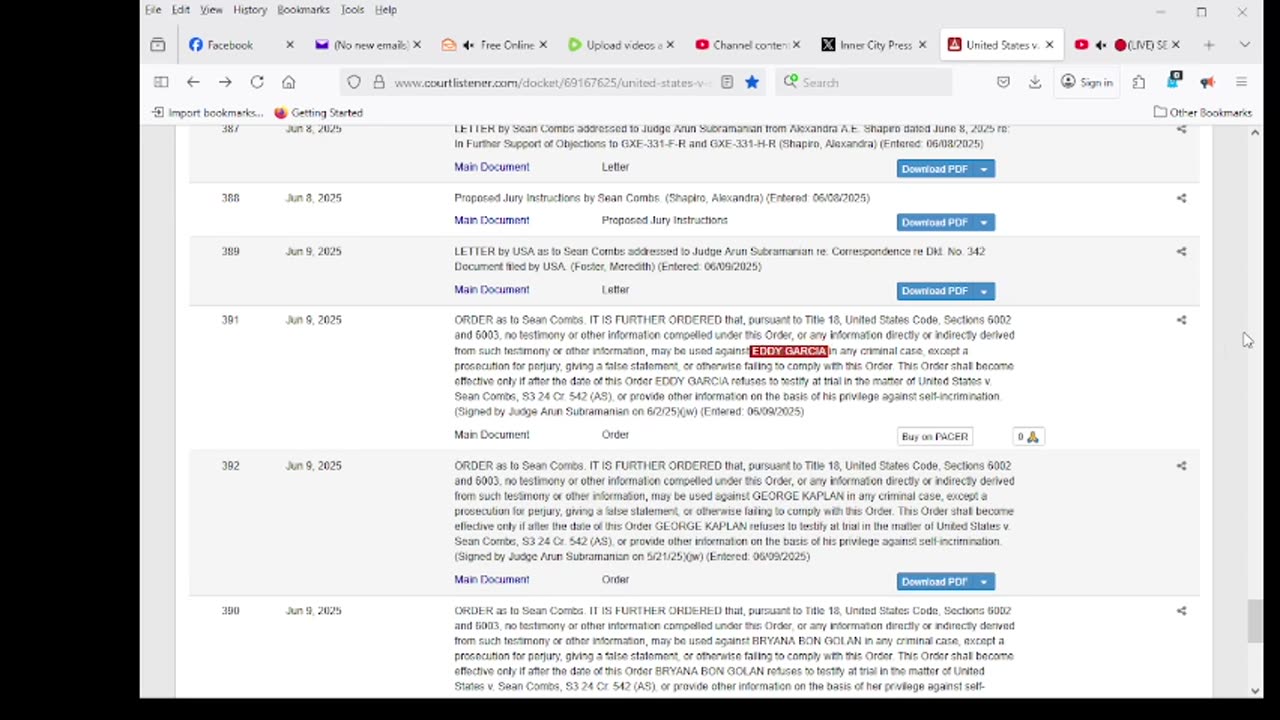Download PDF for entry 392

tap(935, 582)
